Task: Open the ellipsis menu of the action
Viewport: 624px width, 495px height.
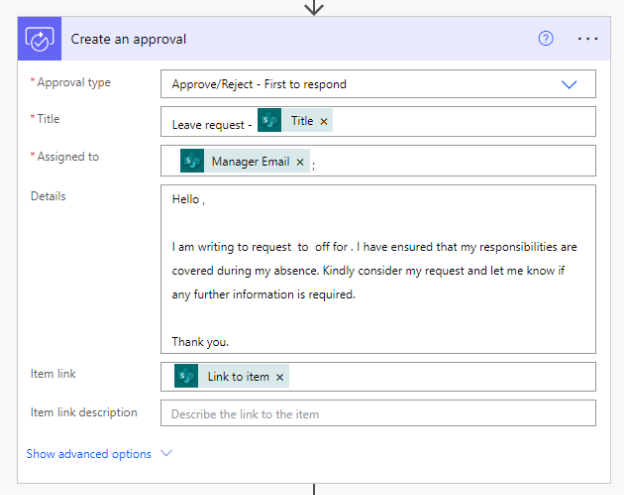Action: point(587,39)
